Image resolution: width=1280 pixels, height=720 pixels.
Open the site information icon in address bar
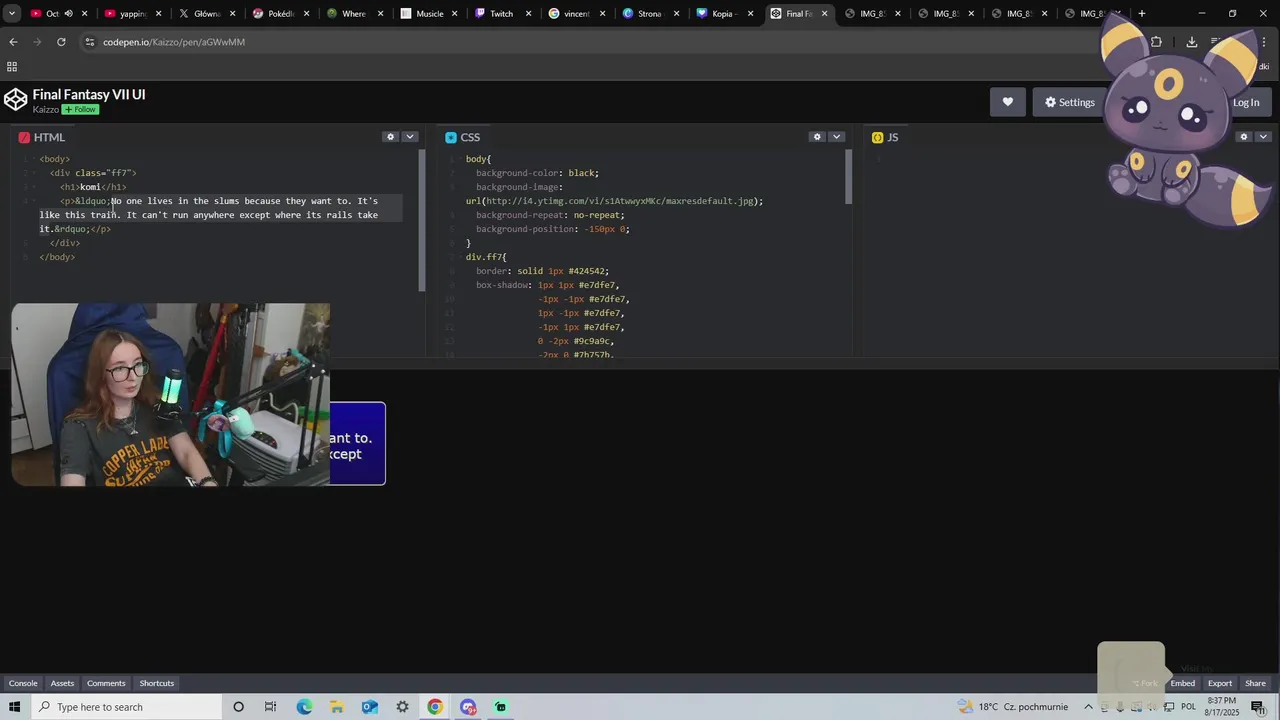89,42
